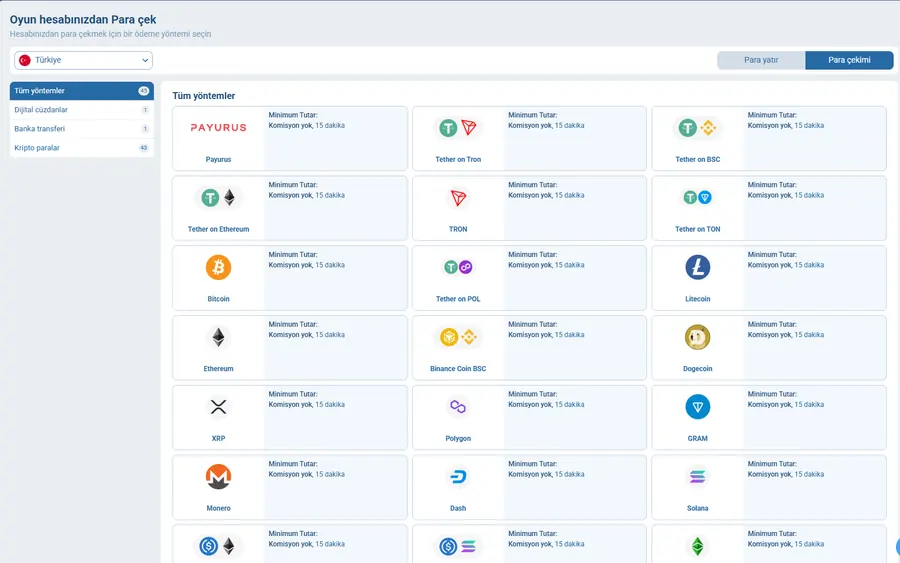Pick the Tether on BSC icon
The height and width of the screenshot is (563, 900).
tap(697, 127)
